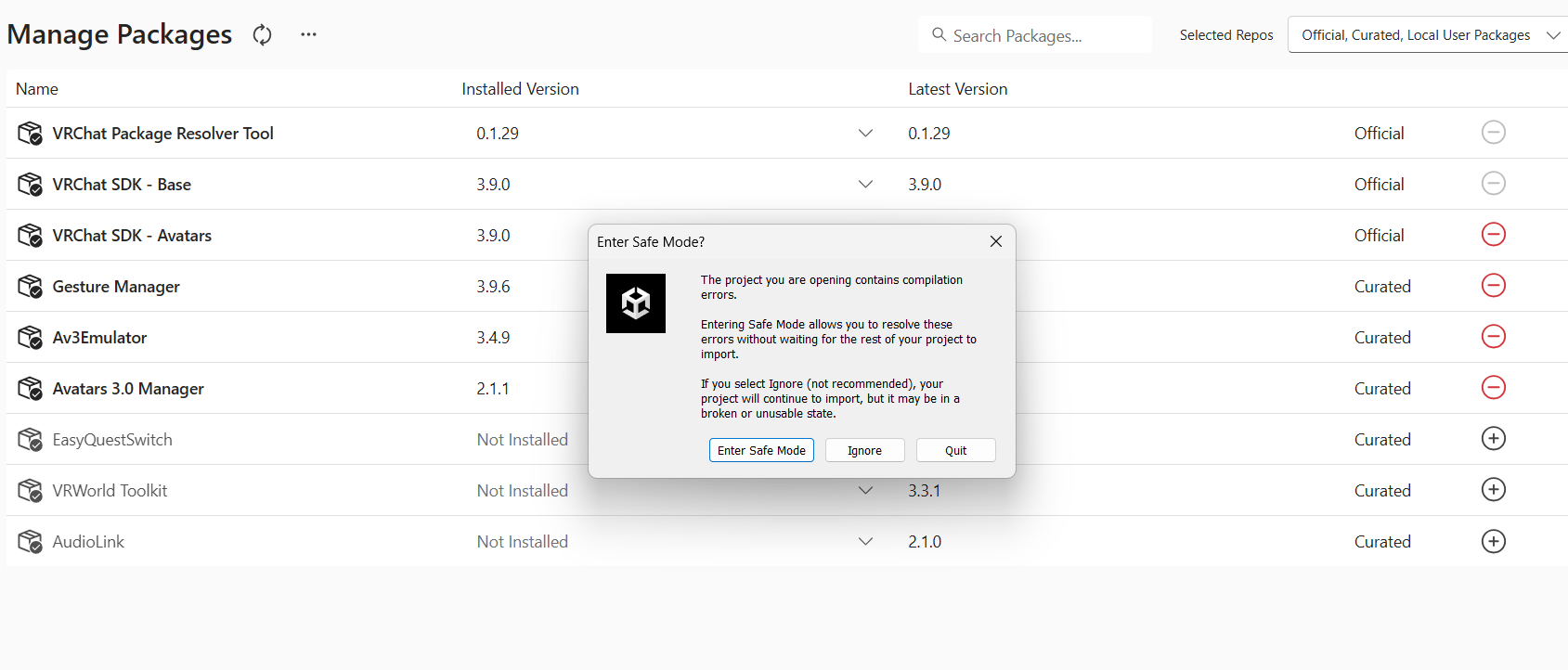Open the three-dots more options menu
This screenshot has width=1568, height=670.
308,35
